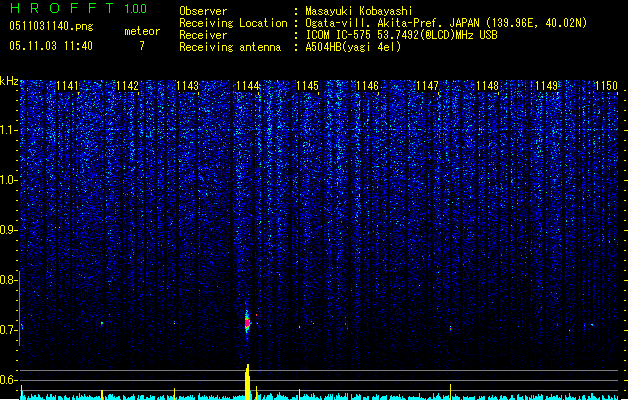Click the bright red meteor echo near 1144
This screenshot has height=400, width=629.
click(x=247, y=322)
